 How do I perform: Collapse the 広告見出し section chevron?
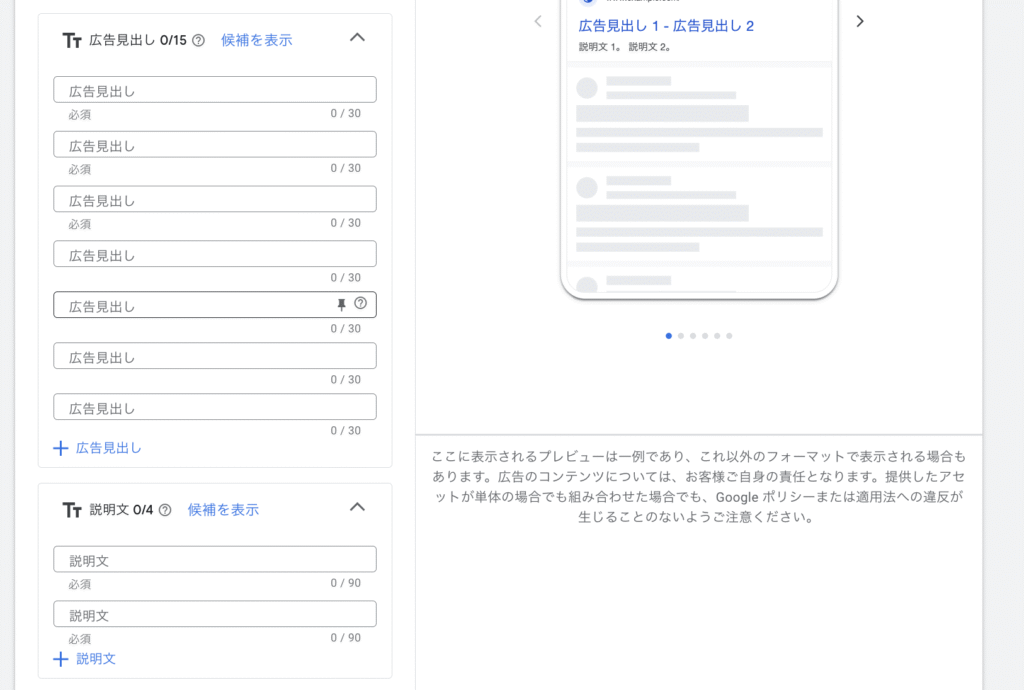[357, 38]
